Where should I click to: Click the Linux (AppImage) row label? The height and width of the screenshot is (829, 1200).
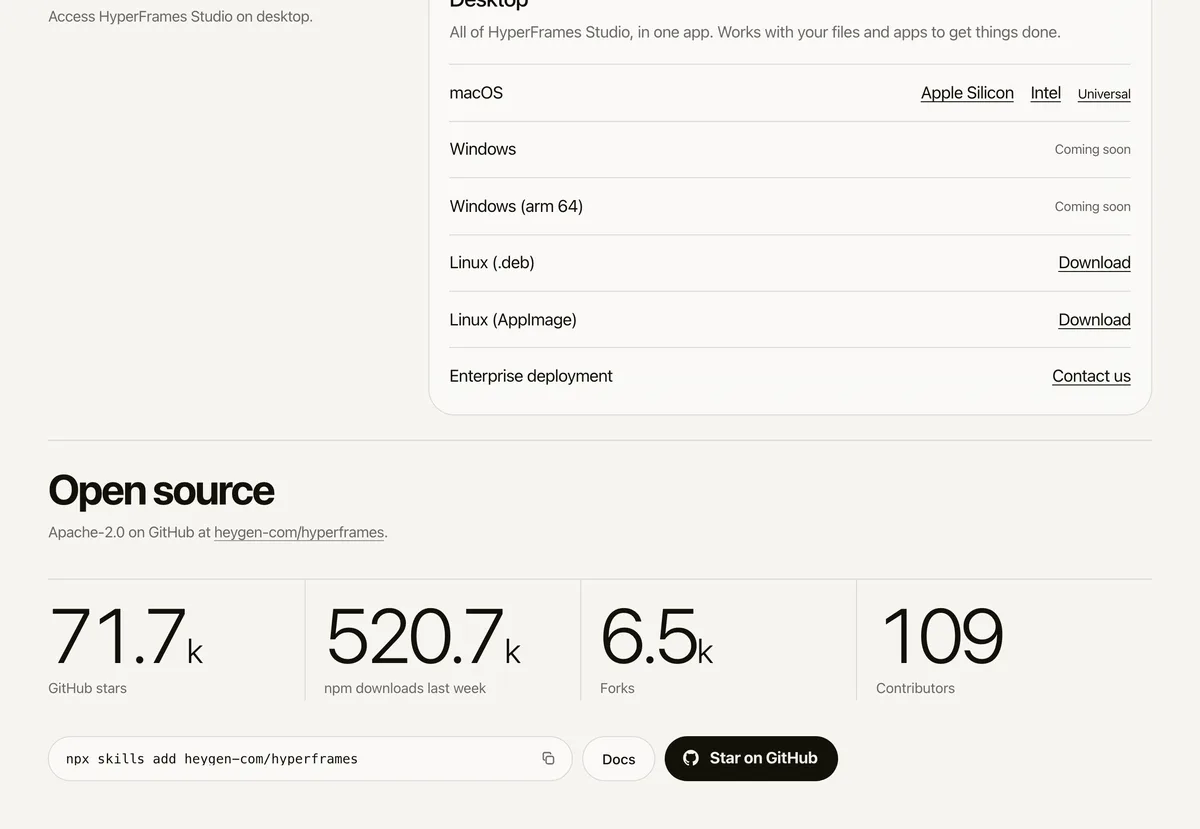513,320
